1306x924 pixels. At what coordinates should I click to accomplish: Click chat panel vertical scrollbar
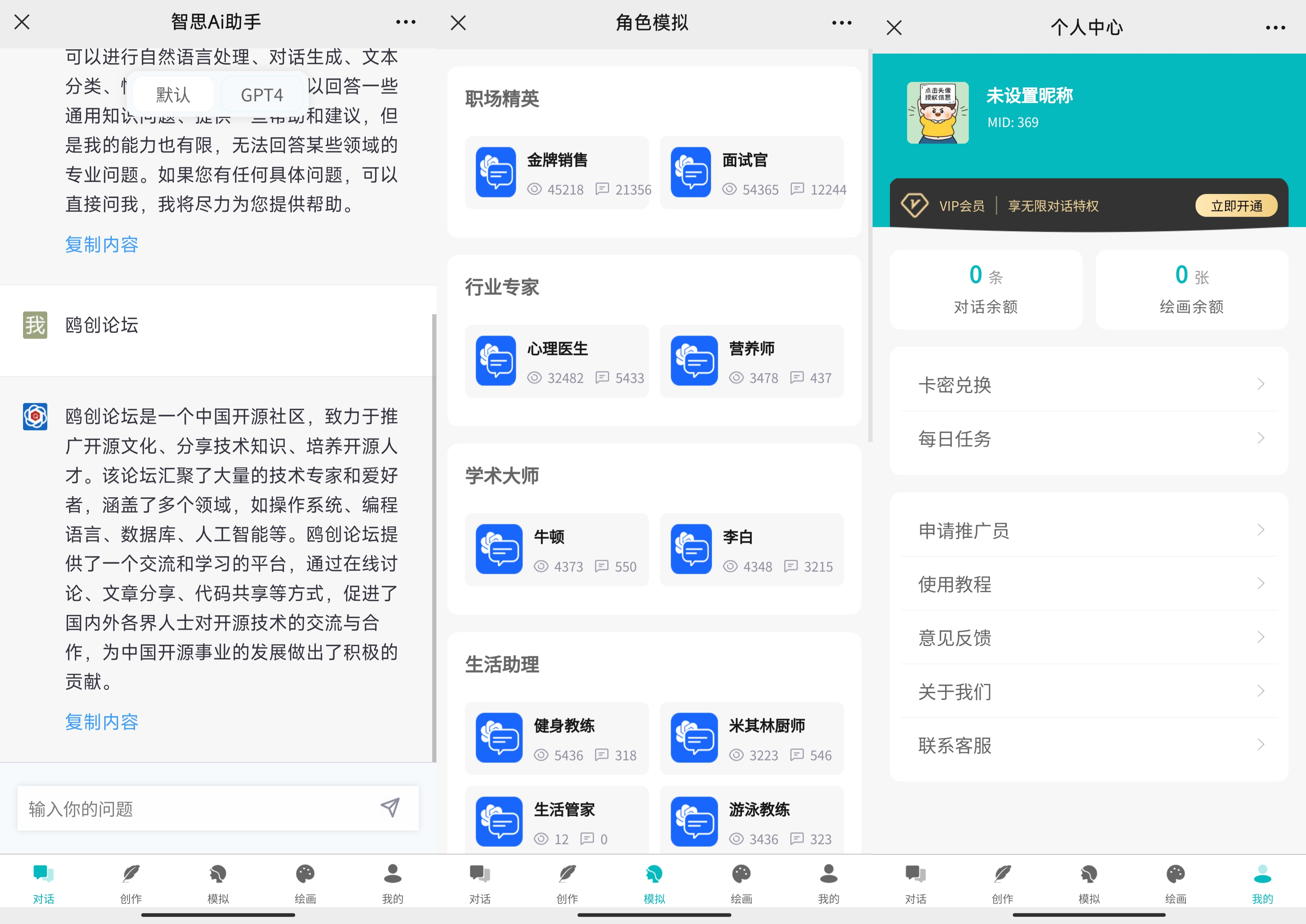tap(434, 538)
